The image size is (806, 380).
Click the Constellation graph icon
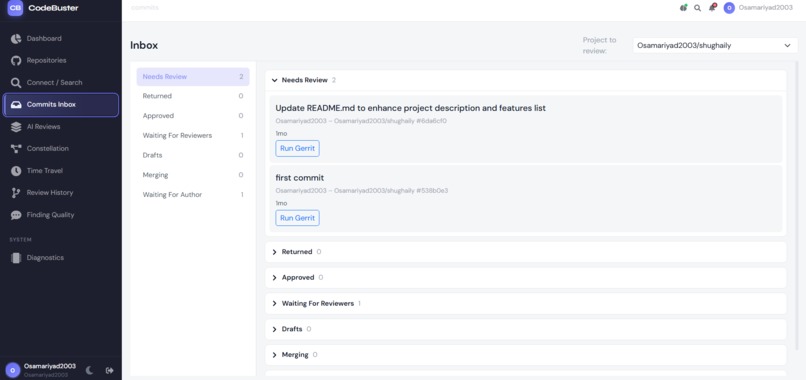(16, 149)
